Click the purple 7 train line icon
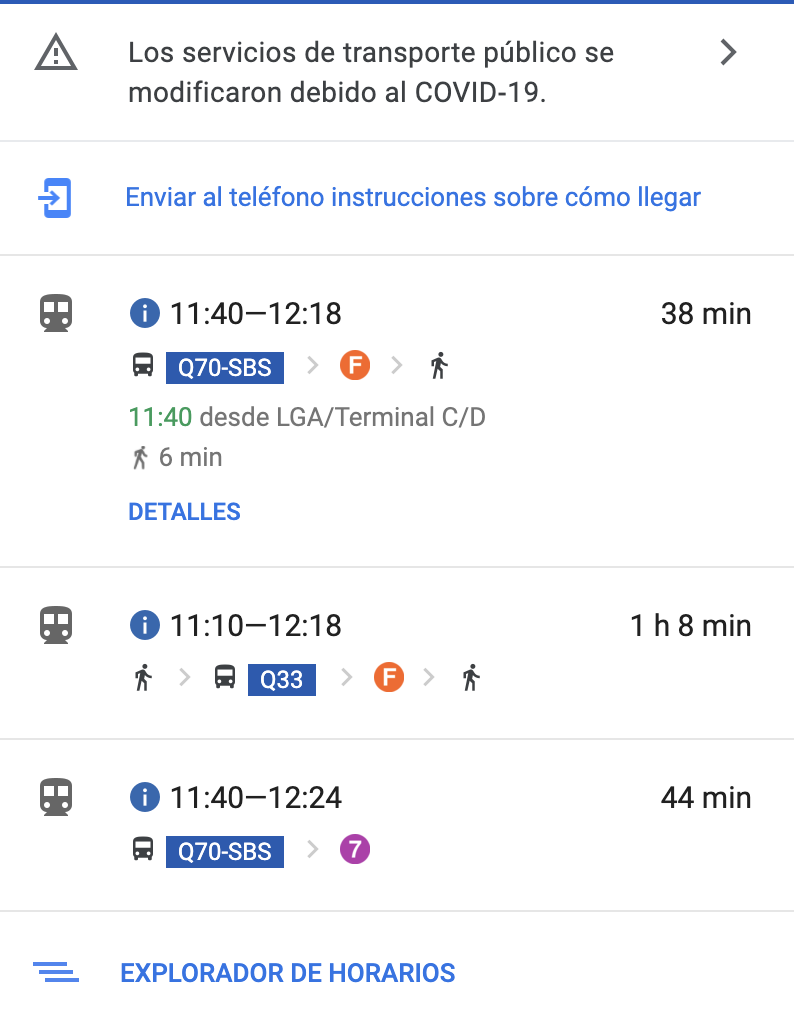Image resolution: width=794 pixels, height=1026 pixels. 355,849
